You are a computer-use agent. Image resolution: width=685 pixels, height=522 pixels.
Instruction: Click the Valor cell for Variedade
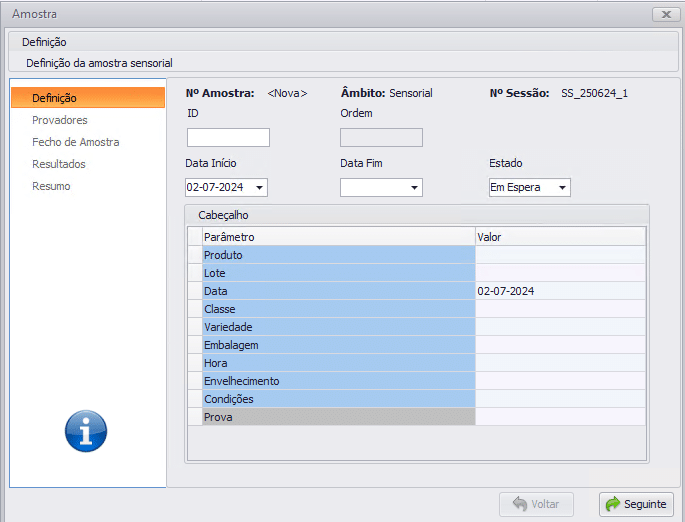pyautogui.click(x=560, y=327)
